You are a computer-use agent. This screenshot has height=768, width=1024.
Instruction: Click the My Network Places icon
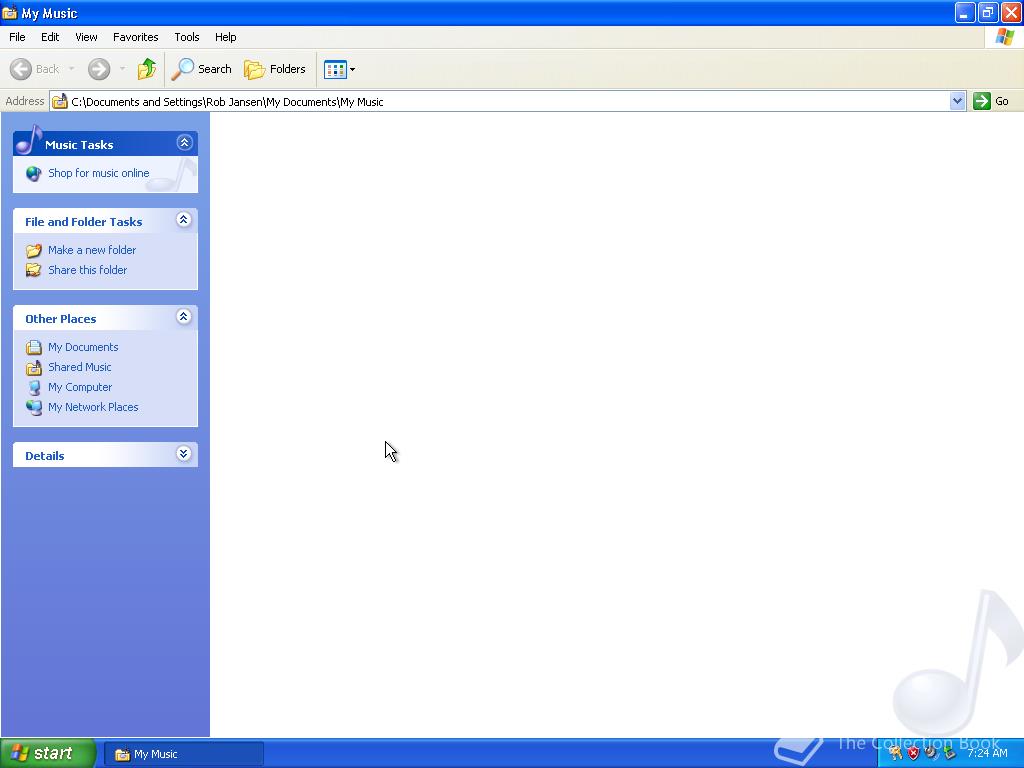pyautogui.click(x=33, y=407)
